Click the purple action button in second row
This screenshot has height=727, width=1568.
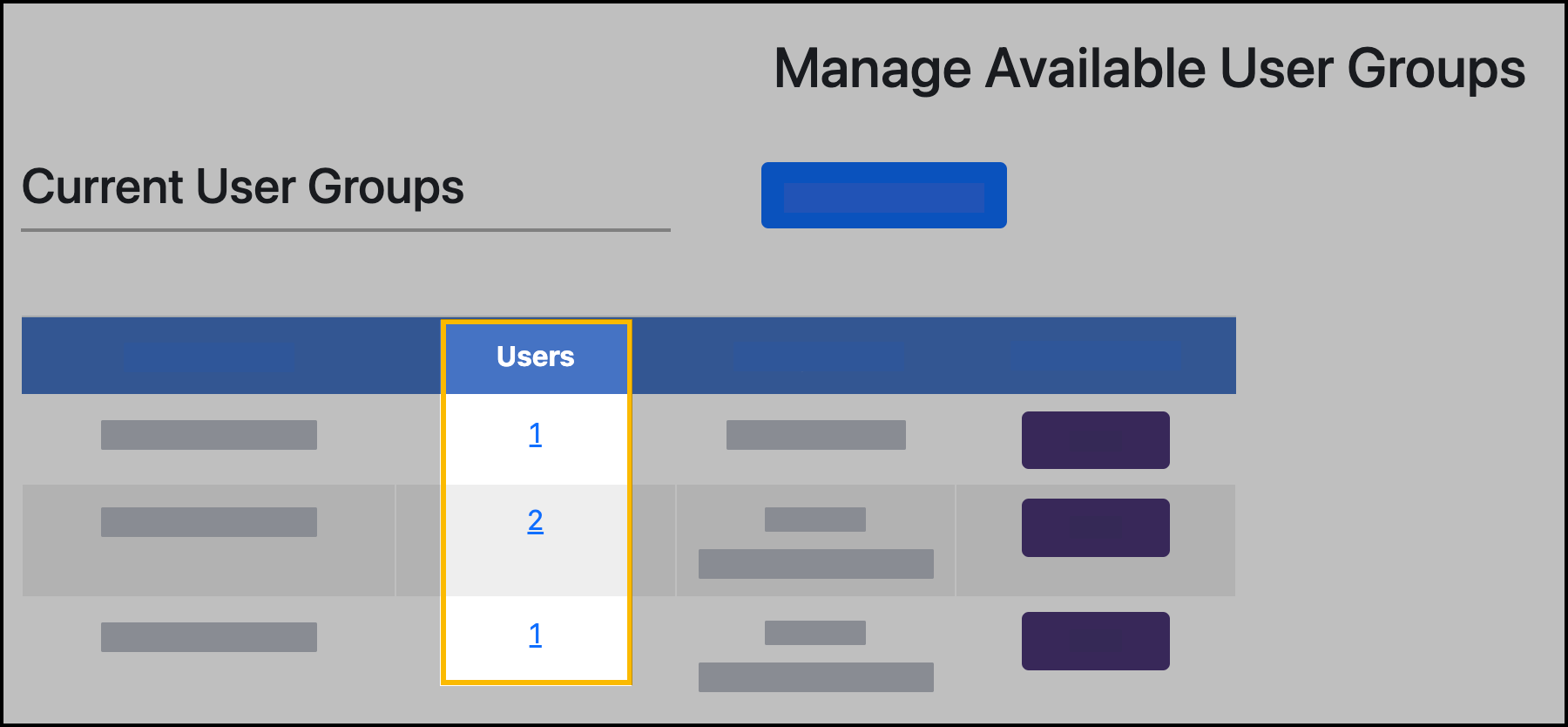pos(1096,526)
